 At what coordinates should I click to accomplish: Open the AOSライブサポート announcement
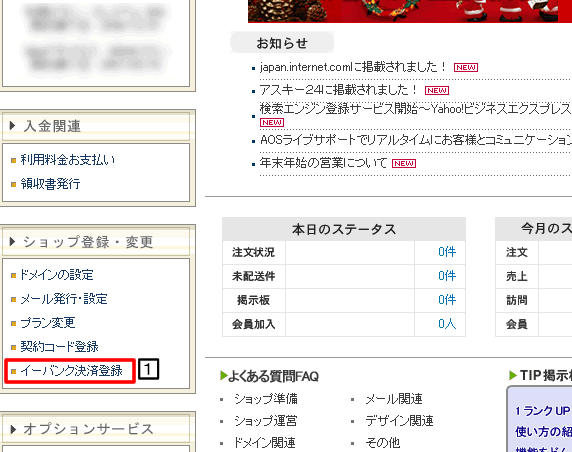pyautogui.click(x=416, y=140)
